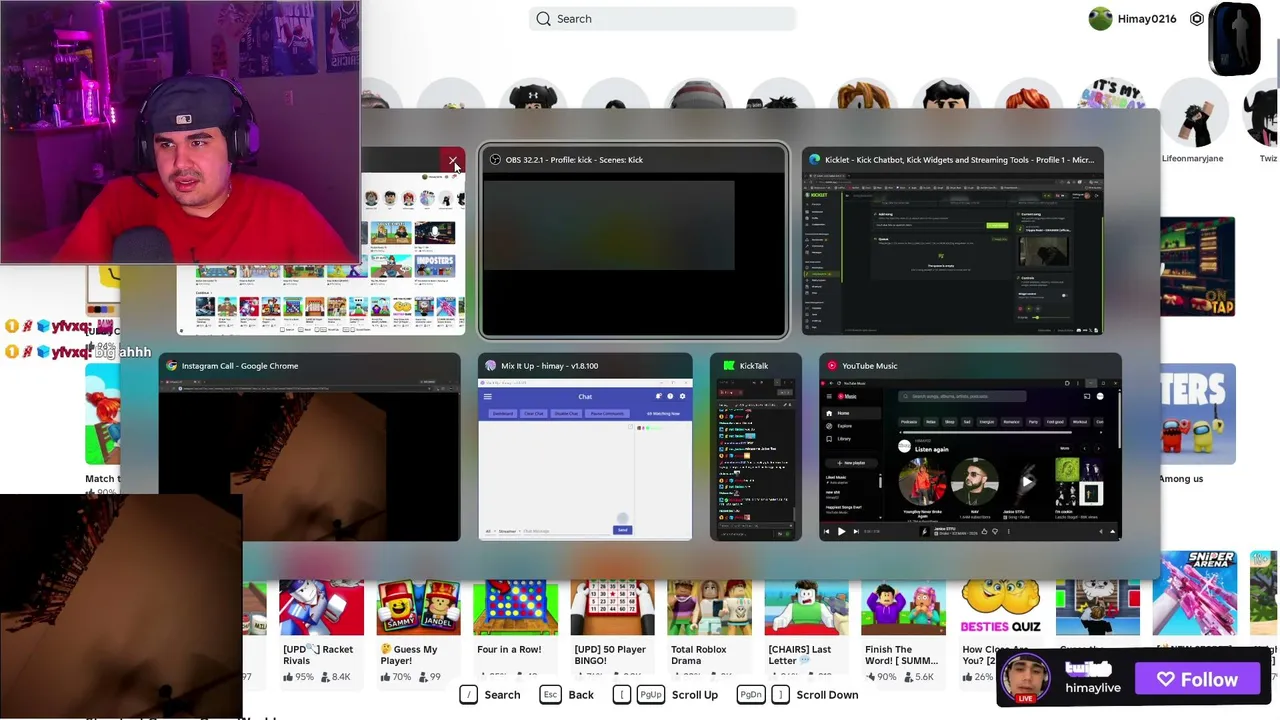
Task: Click the "Guess My Player!" game title
Action: (x=409, y=655)
